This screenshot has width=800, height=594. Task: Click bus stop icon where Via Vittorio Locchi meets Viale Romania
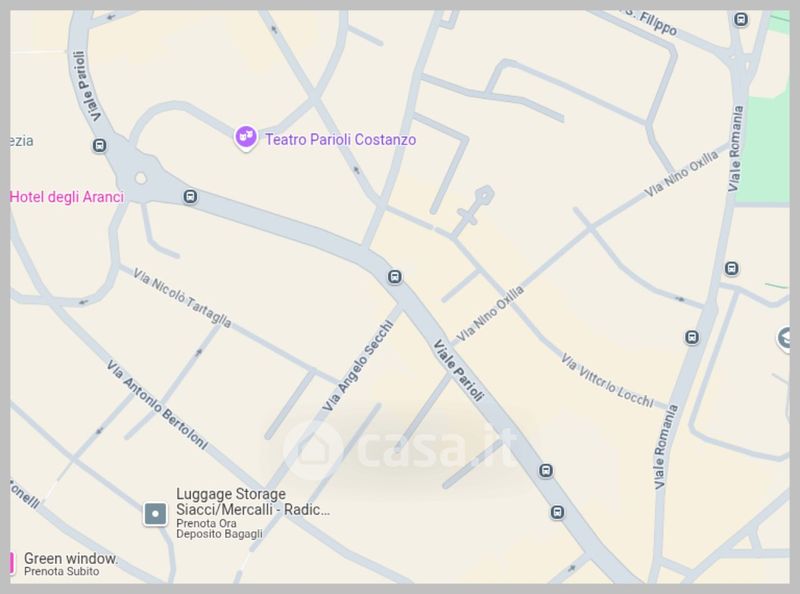point(691,337)
